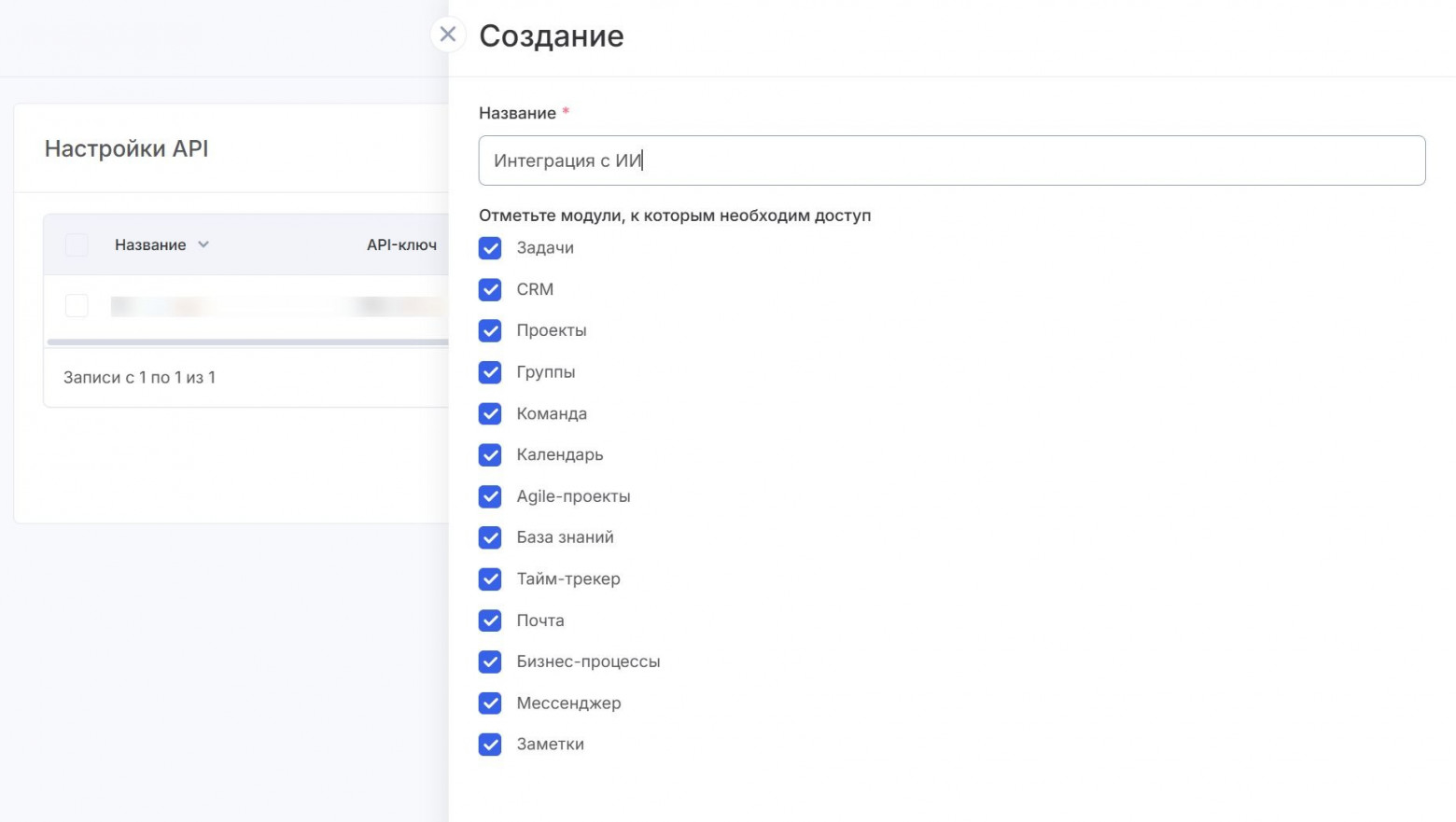Image resolution: width=1456 pixels, height=822 pixels.
Task: Uncheck the Agile-проекты checkbox
Action: pyautogui.click(x=490, y=496)
